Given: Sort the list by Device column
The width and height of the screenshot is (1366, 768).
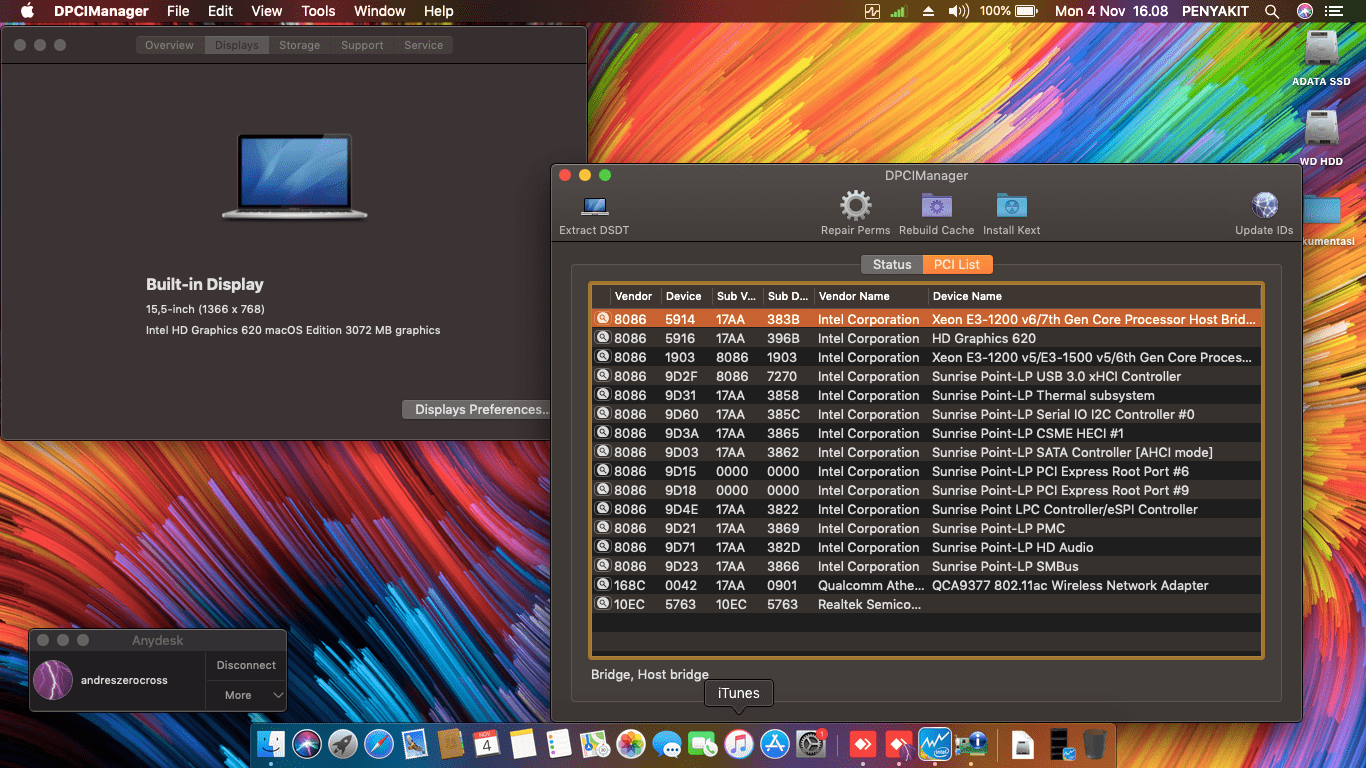Looking at the screenshot, I should [x=684, y=296].
